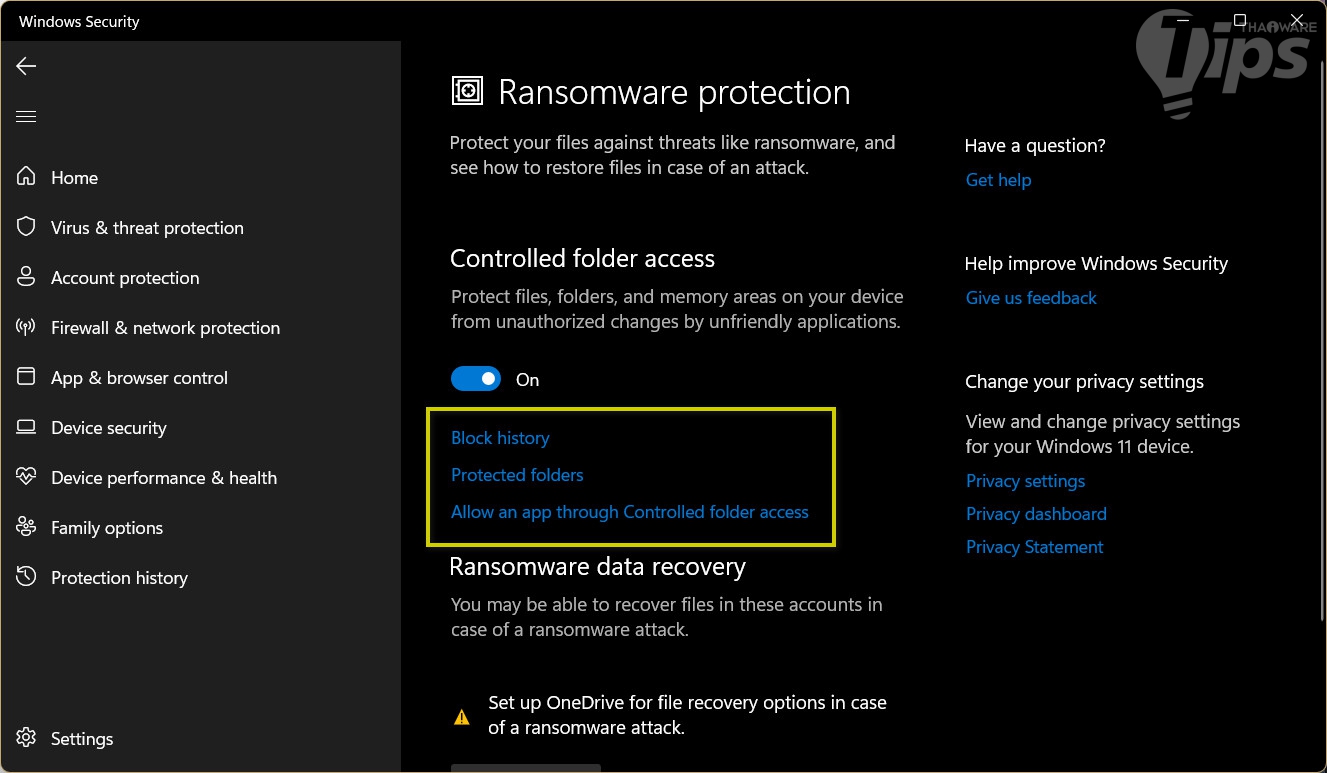Click the Get help link

coord(998,180)
